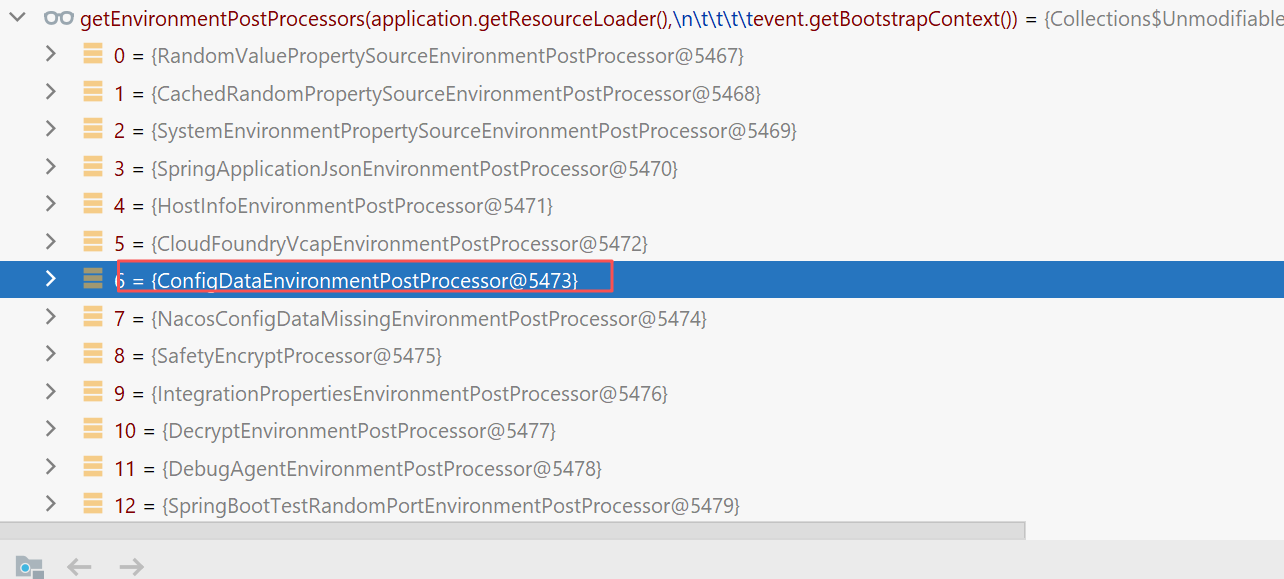Select the IntegrationPropertiesEnvironmentPostProcessor row
Screen dimensions: 1284x579
pyautogui.click(x=409, y=393)
